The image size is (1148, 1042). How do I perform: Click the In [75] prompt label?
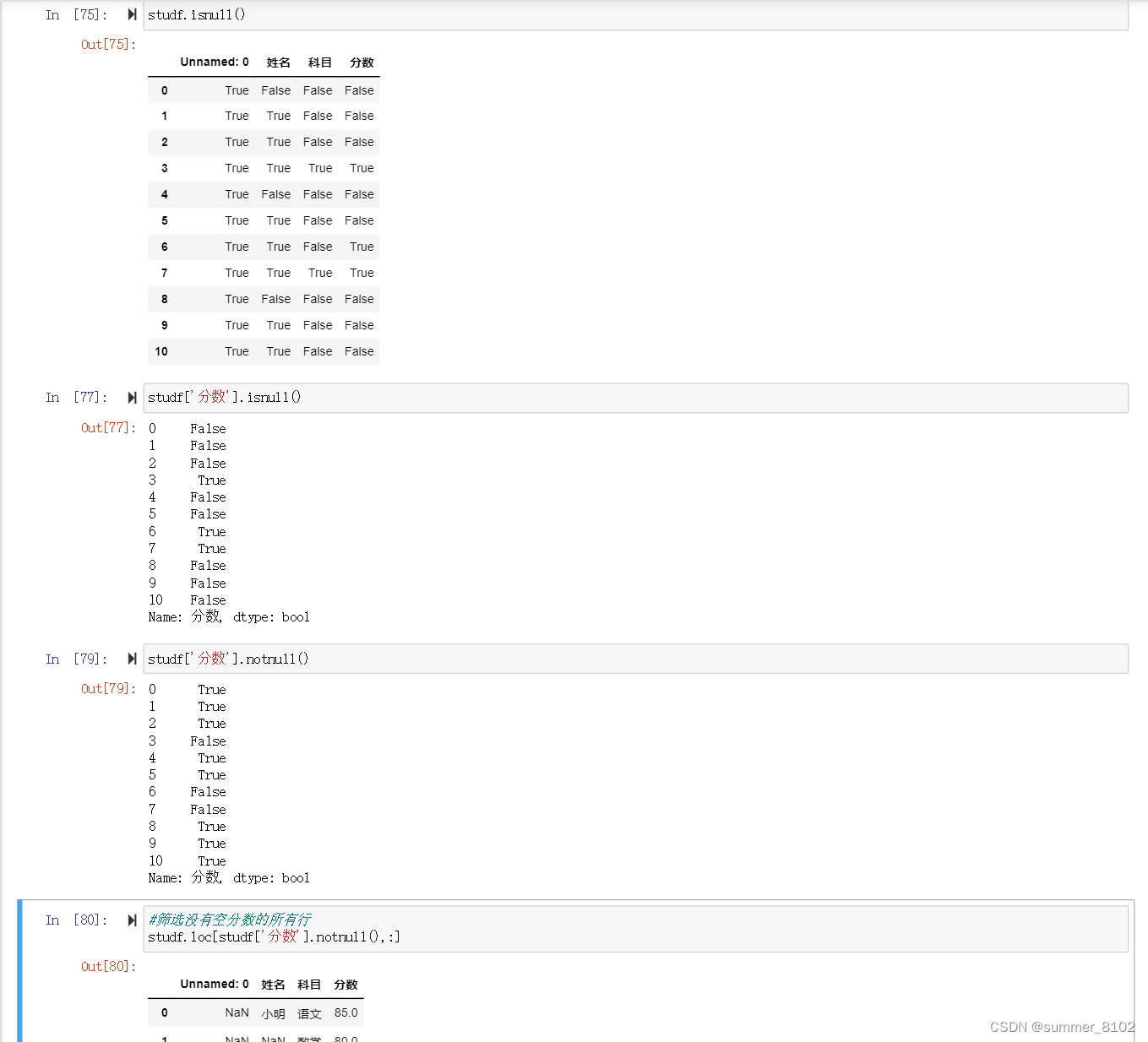point(77,15)
